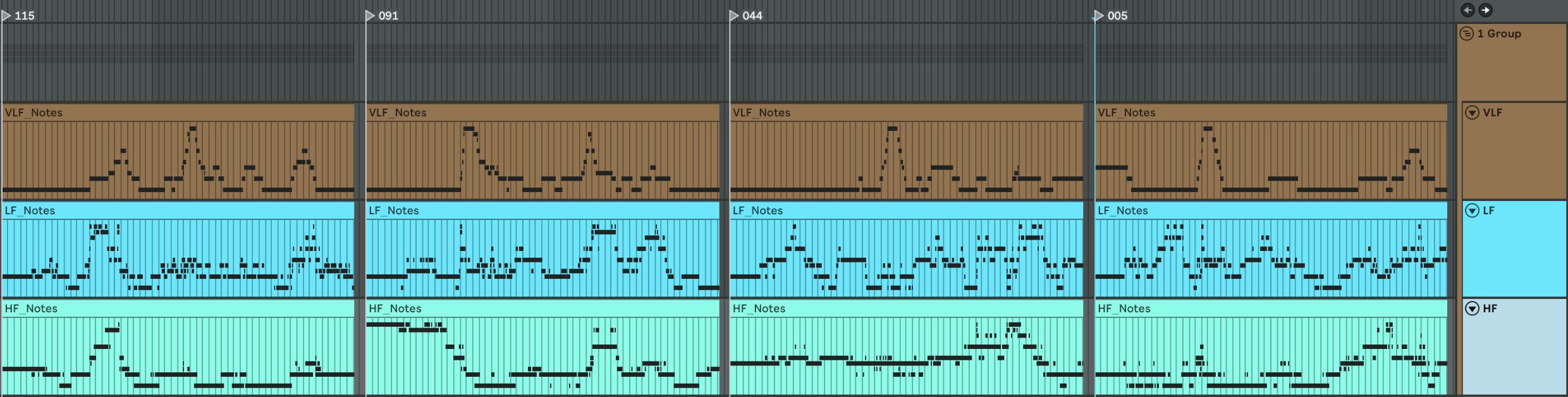Fold the HF track with its arrow
1568x397 pixels.
click(x=1473, y=308)
